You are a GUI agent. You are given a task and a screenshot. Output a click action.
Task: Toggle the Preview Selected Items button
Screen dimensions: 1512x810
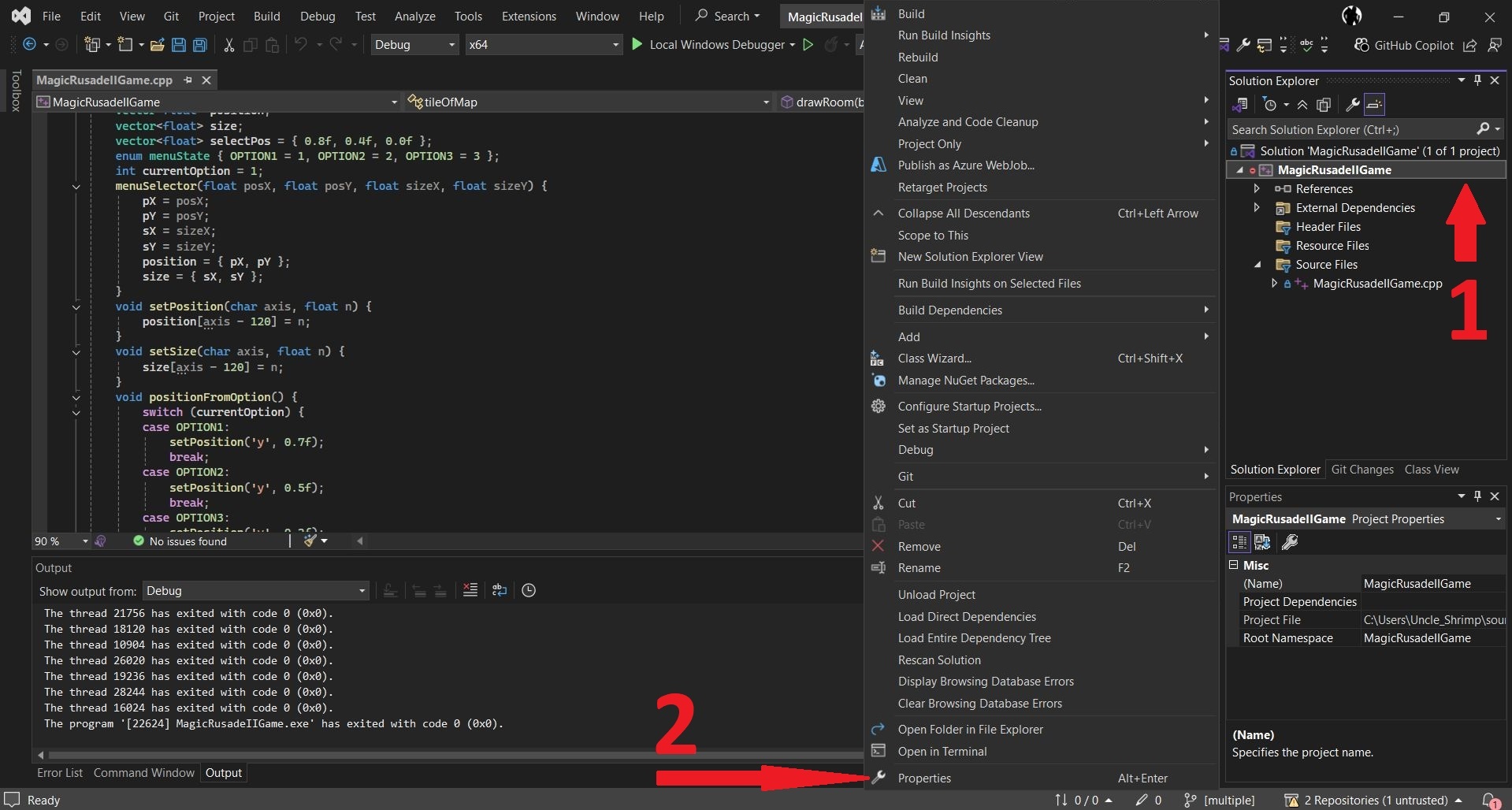click(1374, 105)
